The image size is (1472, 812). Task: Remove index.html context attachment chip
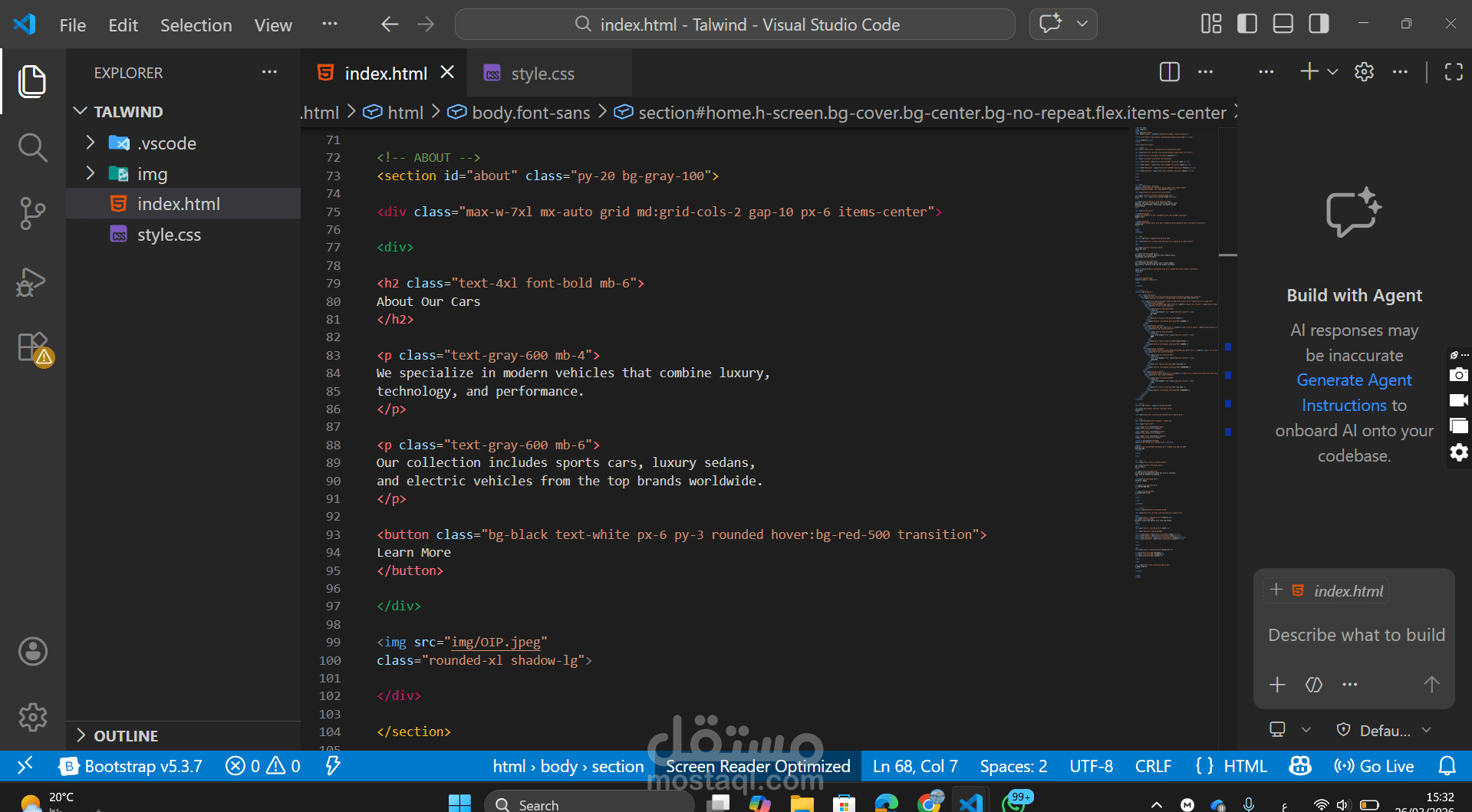tap(1276, 590)
